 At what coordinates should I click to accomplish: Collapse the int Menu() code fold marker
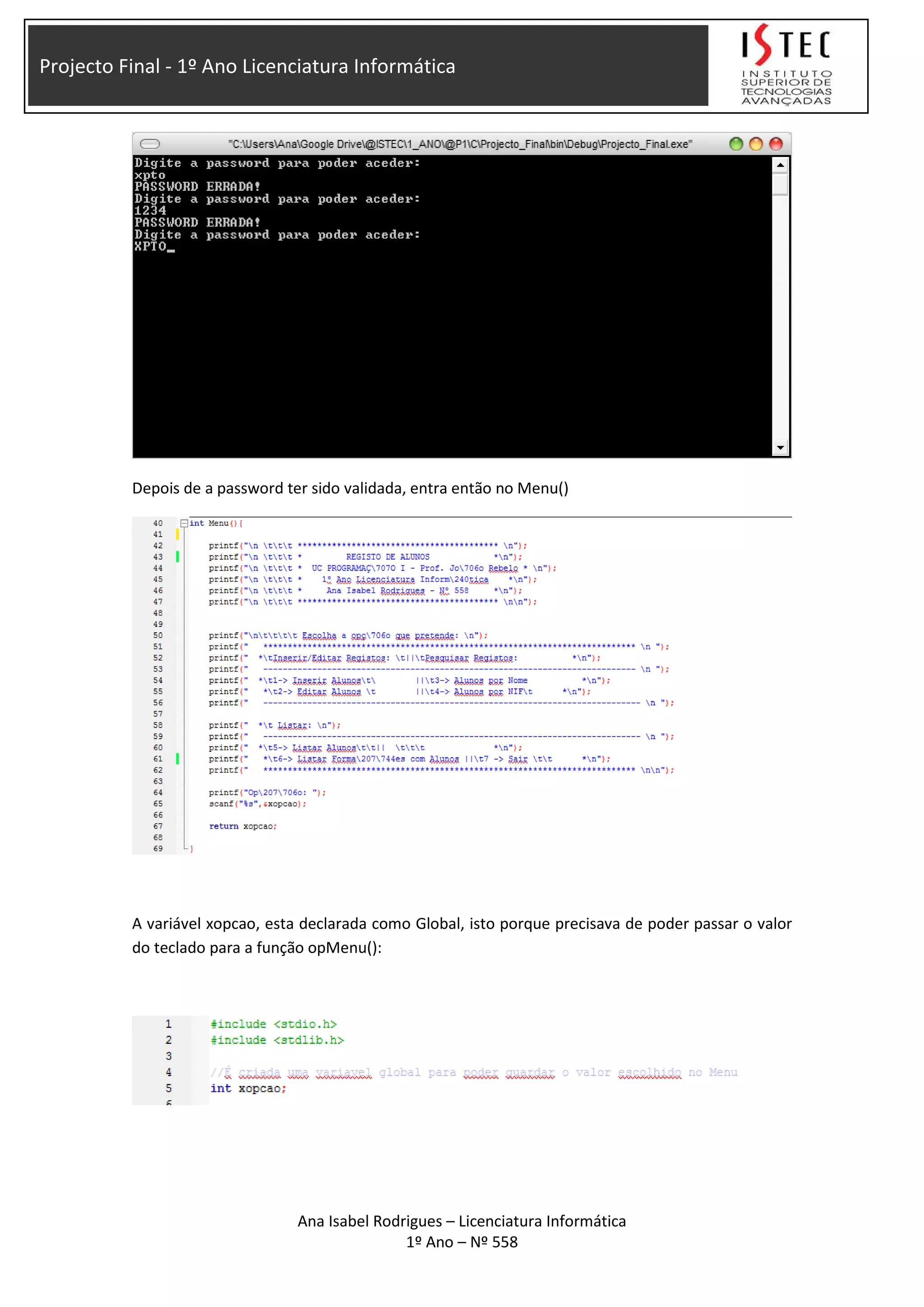tap(184, 523)
